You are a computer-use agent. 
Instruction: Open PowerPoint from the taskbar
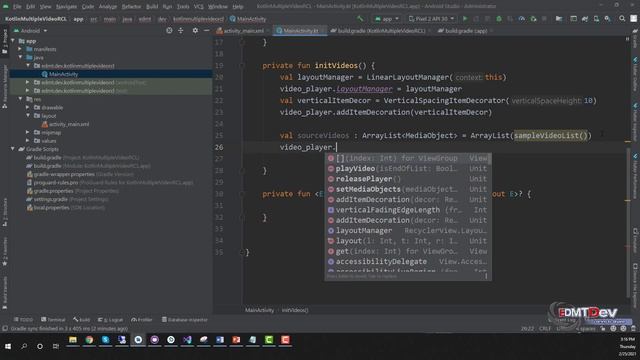tap(236, 340)
